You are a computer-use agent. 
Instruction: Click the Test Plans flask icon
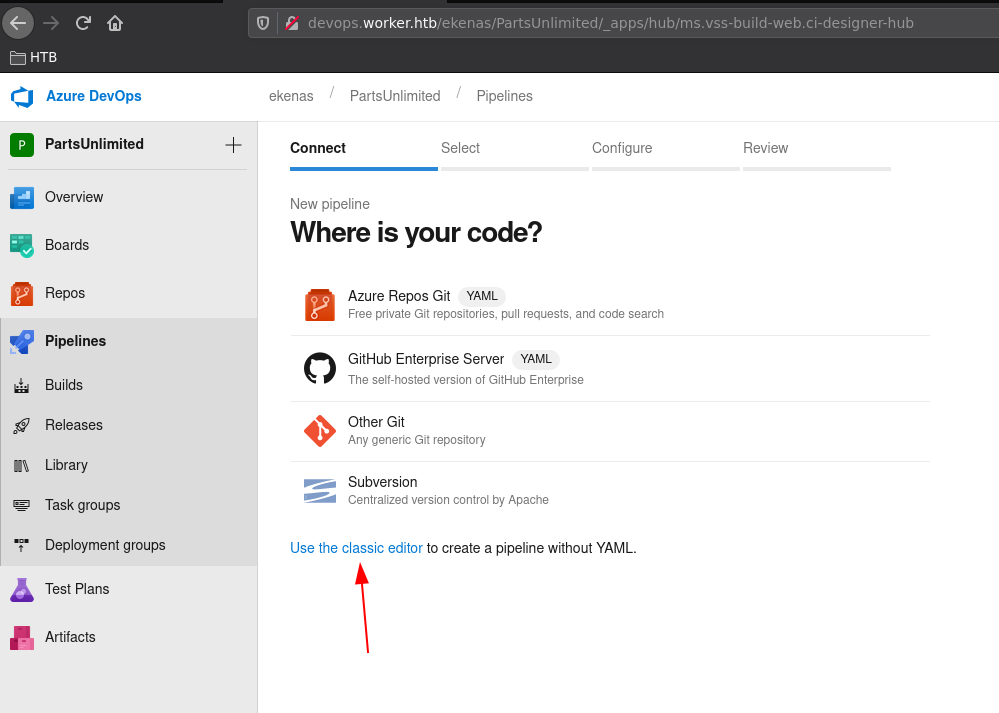click(x=22, y=589)
